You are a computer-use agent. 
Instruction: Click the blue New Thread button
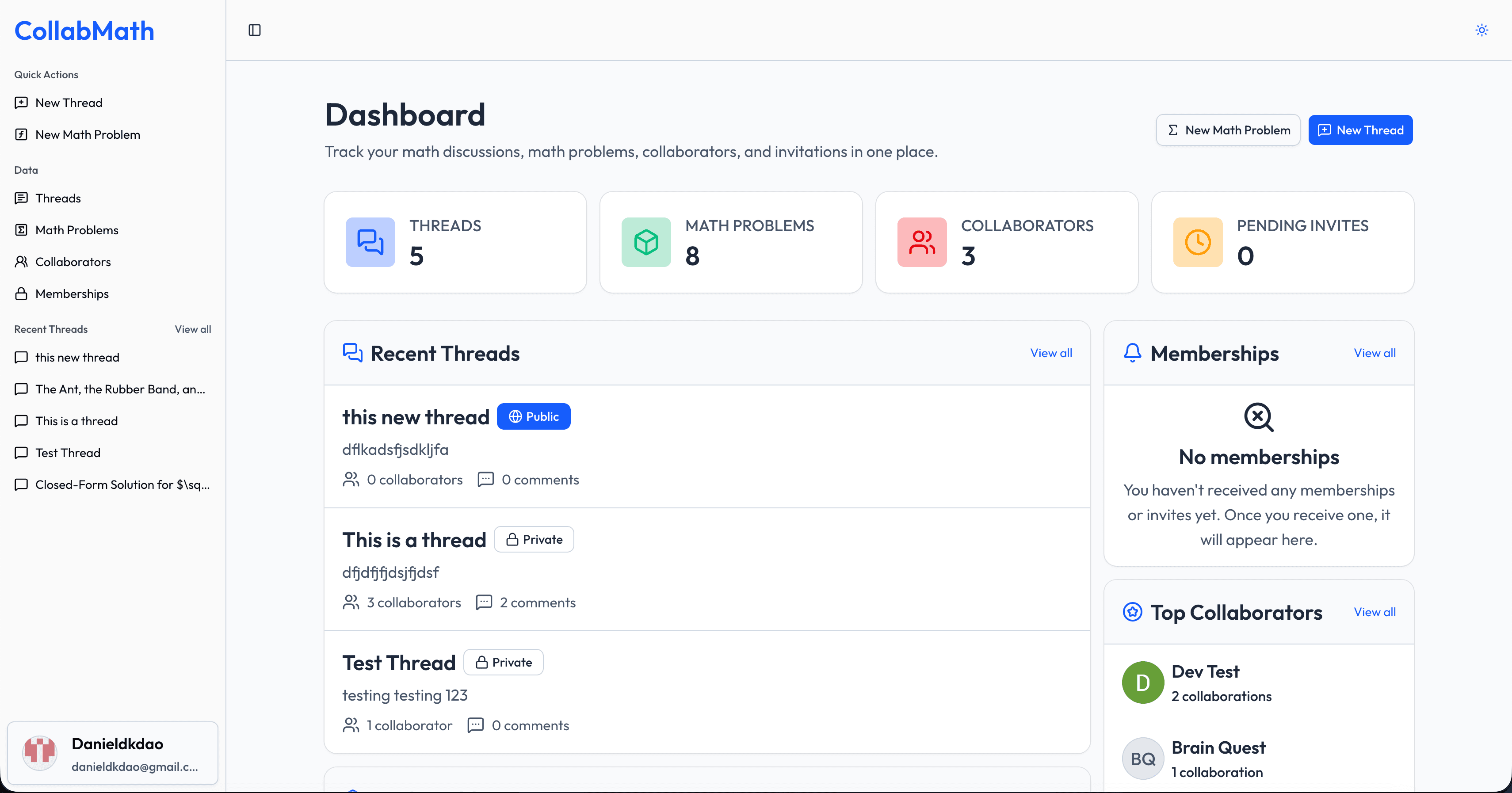(x=1360, y=130)
